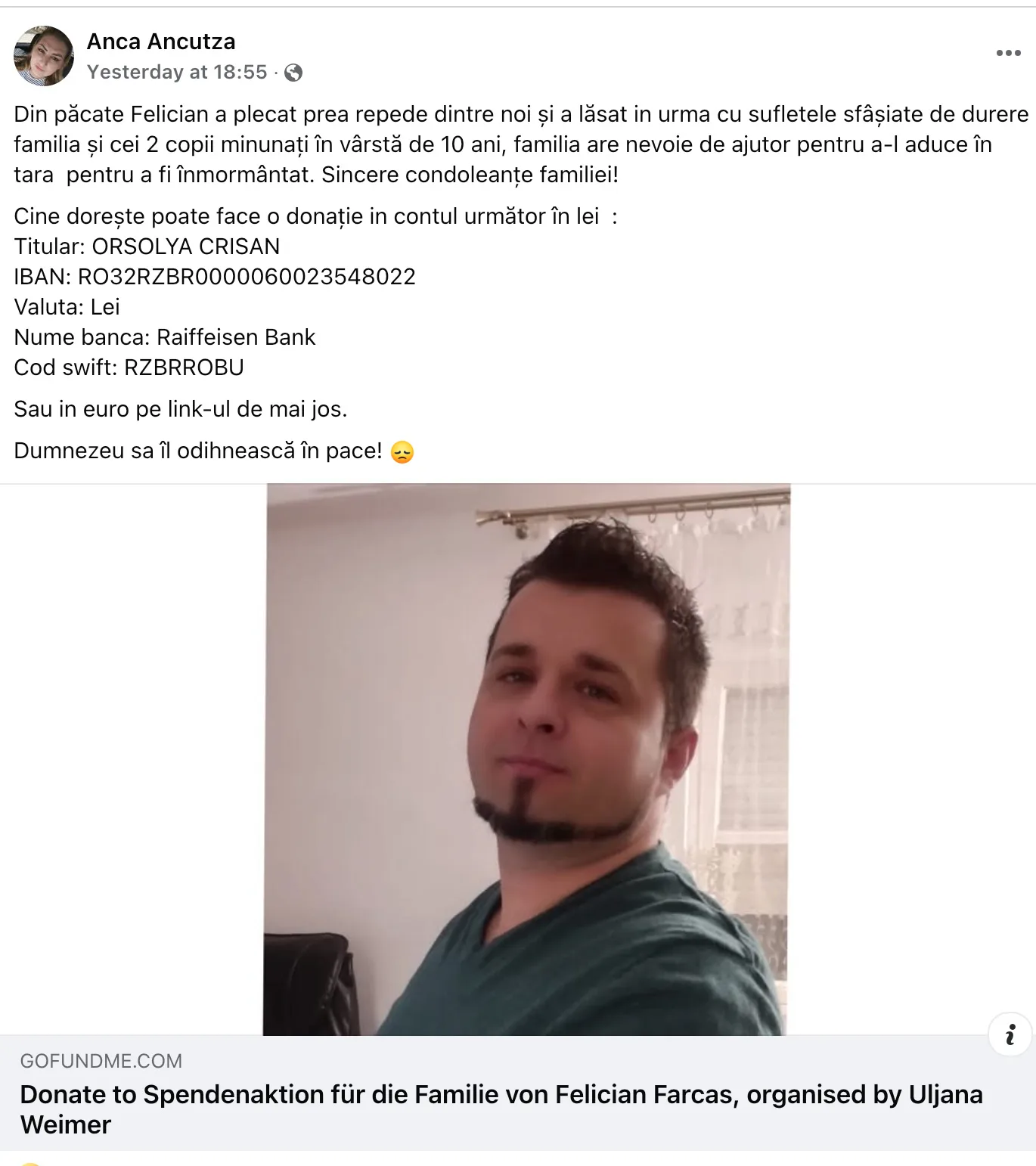Click the 'Cine dorește poate face o donație' line

315,216
